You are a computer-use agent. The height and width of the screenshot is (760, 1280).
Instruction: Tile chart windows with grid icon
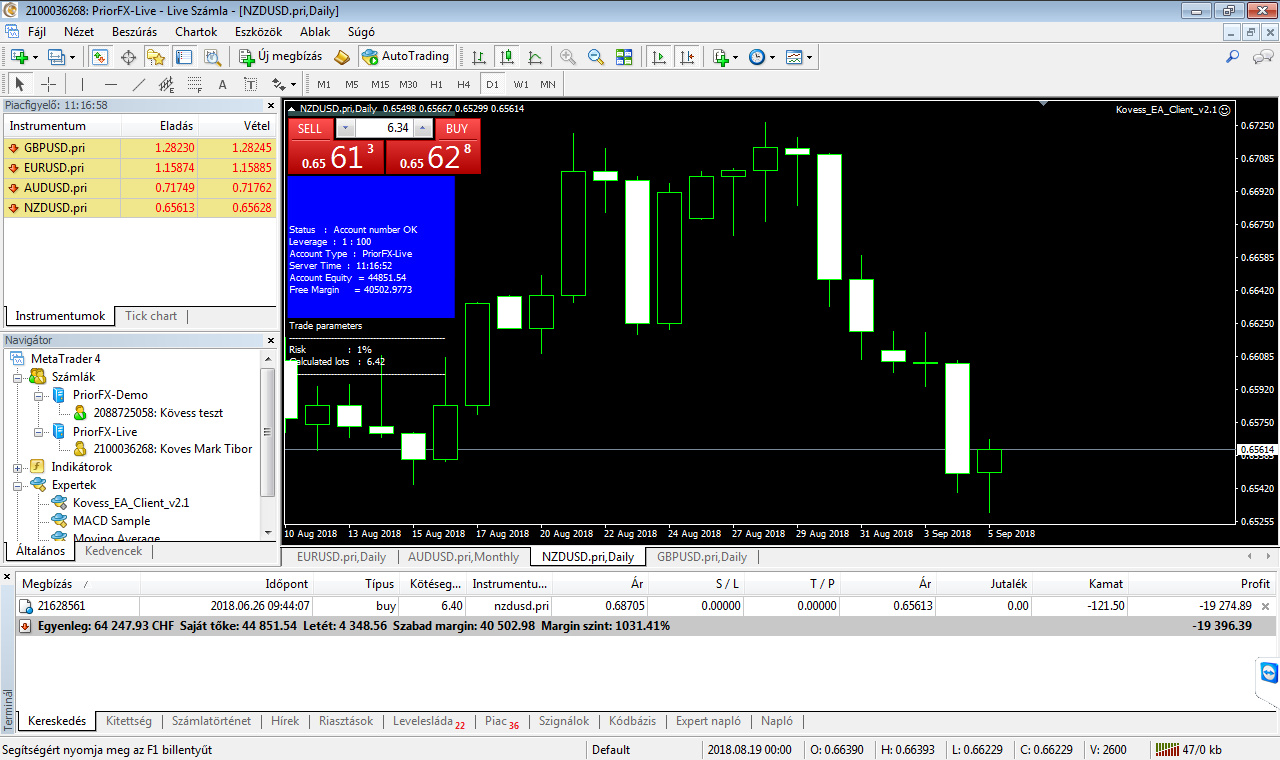pos(624,57)
